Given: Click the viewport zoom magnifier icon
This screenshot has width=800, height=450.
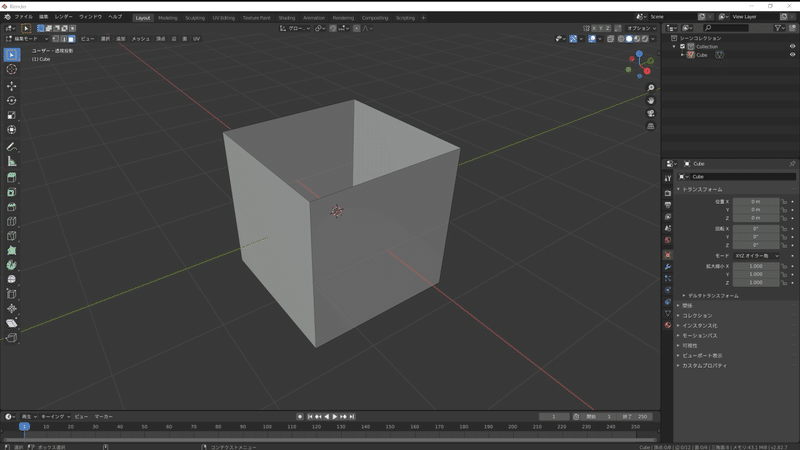Looking at the screenshot, I should [x=651, y=88].
